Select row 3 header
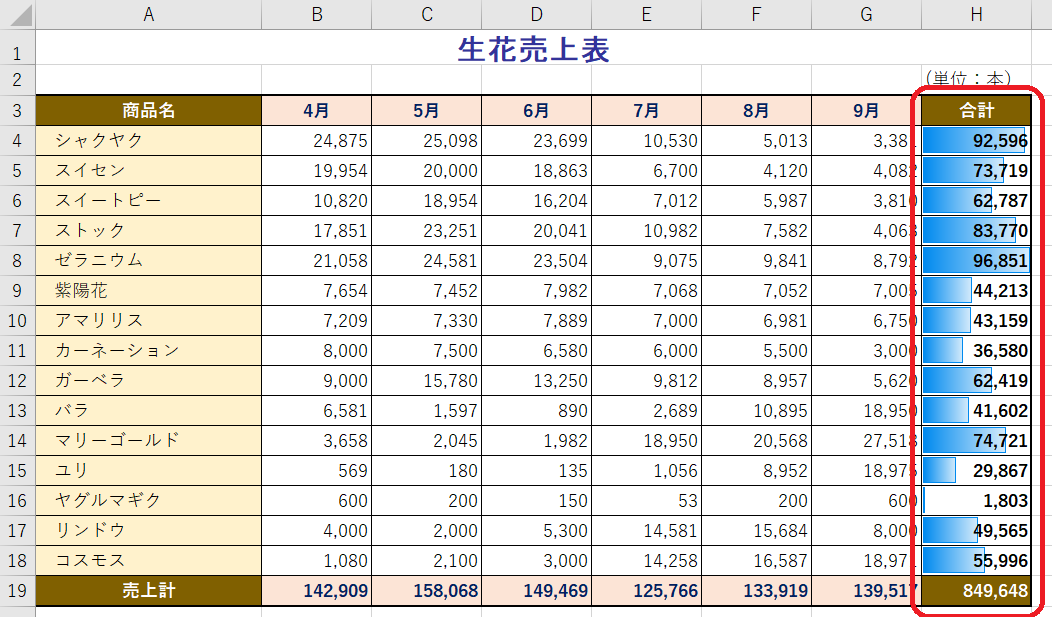Viewport: 1052px width, 617px height. [18, 110]
